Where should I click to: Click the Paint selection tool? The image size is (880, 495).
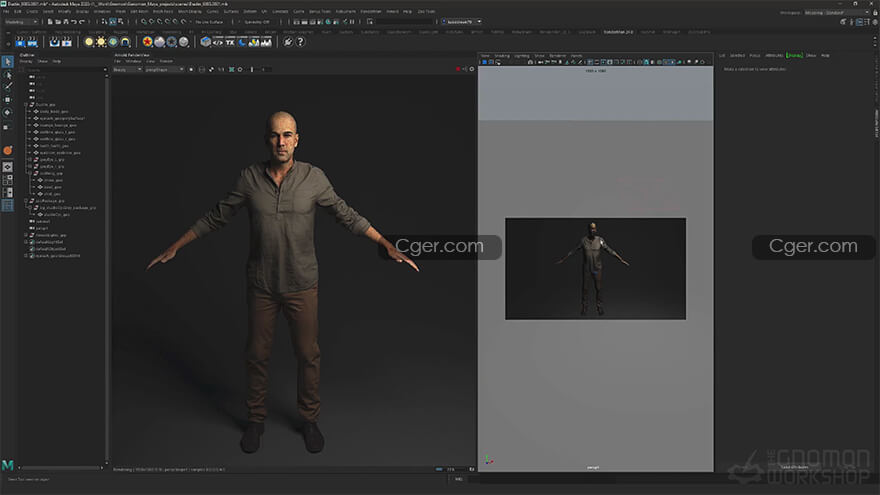[7, 87]
